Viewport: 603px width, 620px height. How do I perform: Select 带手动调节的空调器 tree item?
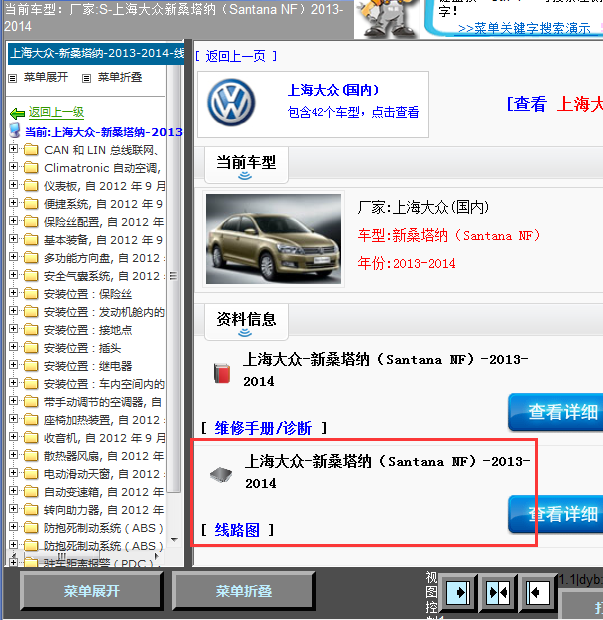103,402
